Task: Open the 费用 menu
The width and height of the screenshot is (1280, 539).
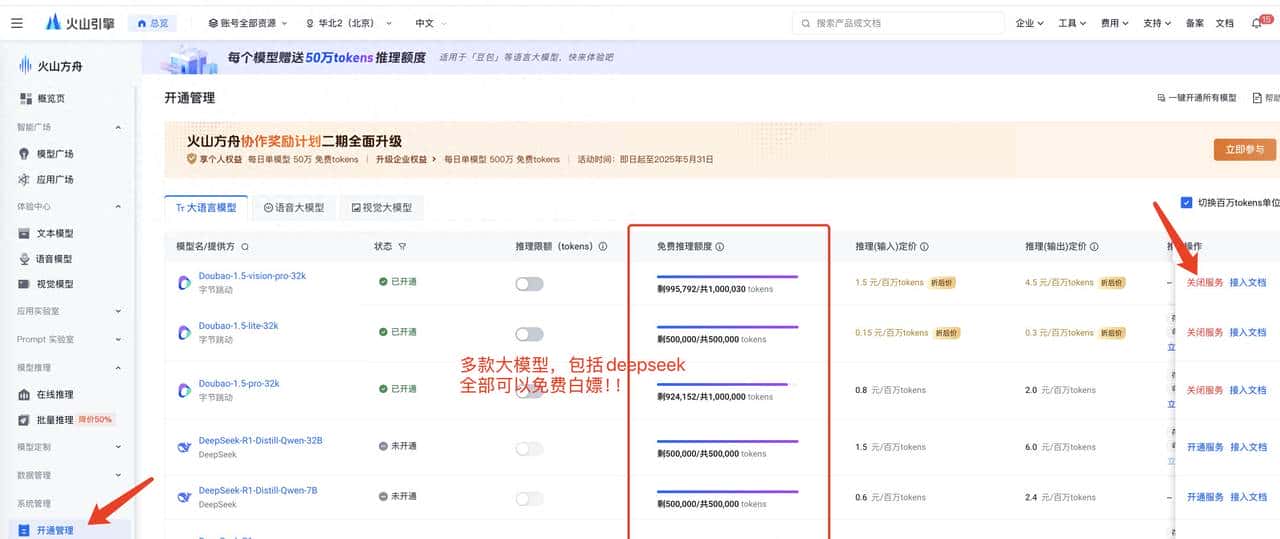Action: point(1115,23)
